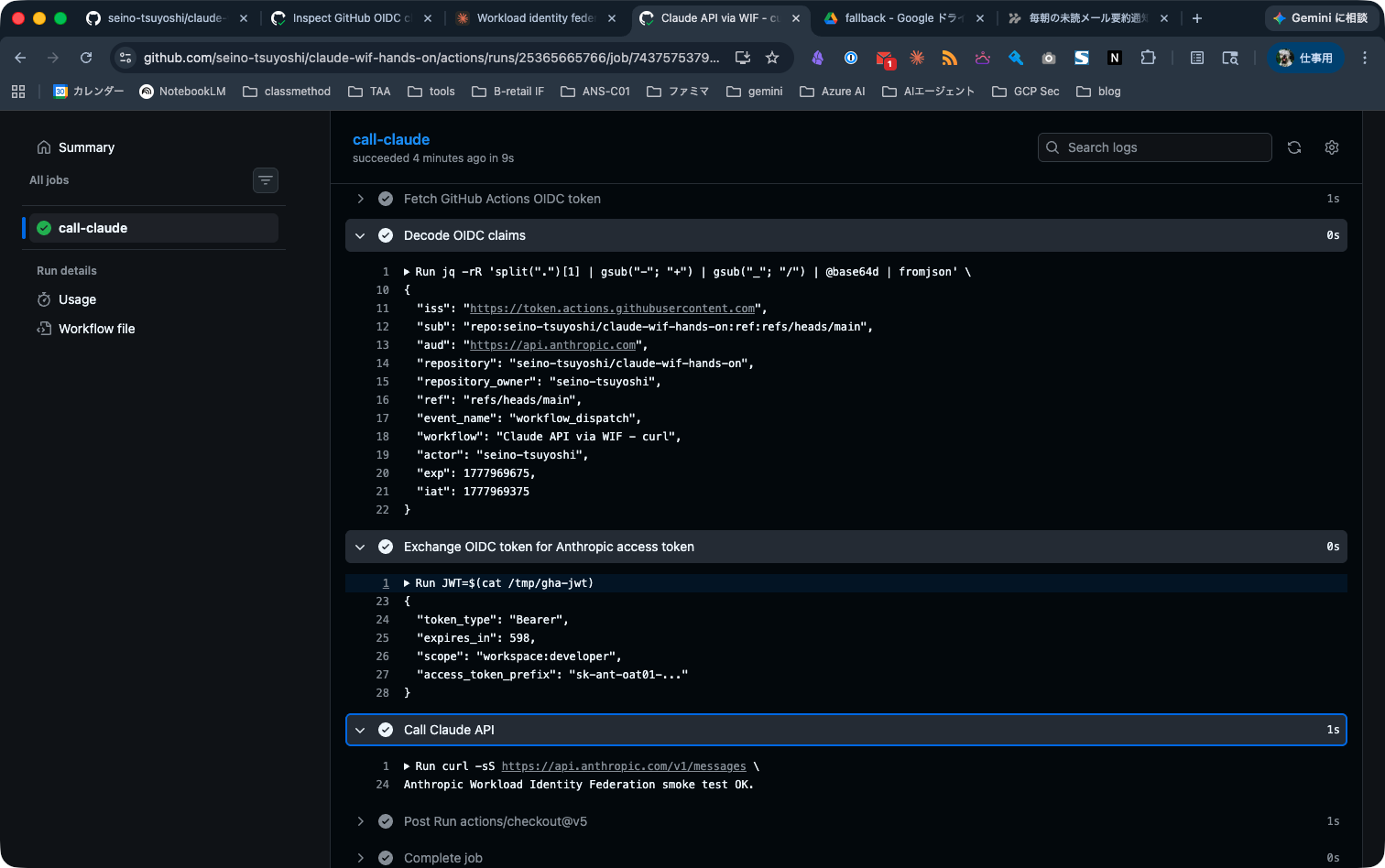The width and height of the screenshot is (1385, 868).
Task: Open the RSS feed extension icon
Action: [x=950, y=58]
